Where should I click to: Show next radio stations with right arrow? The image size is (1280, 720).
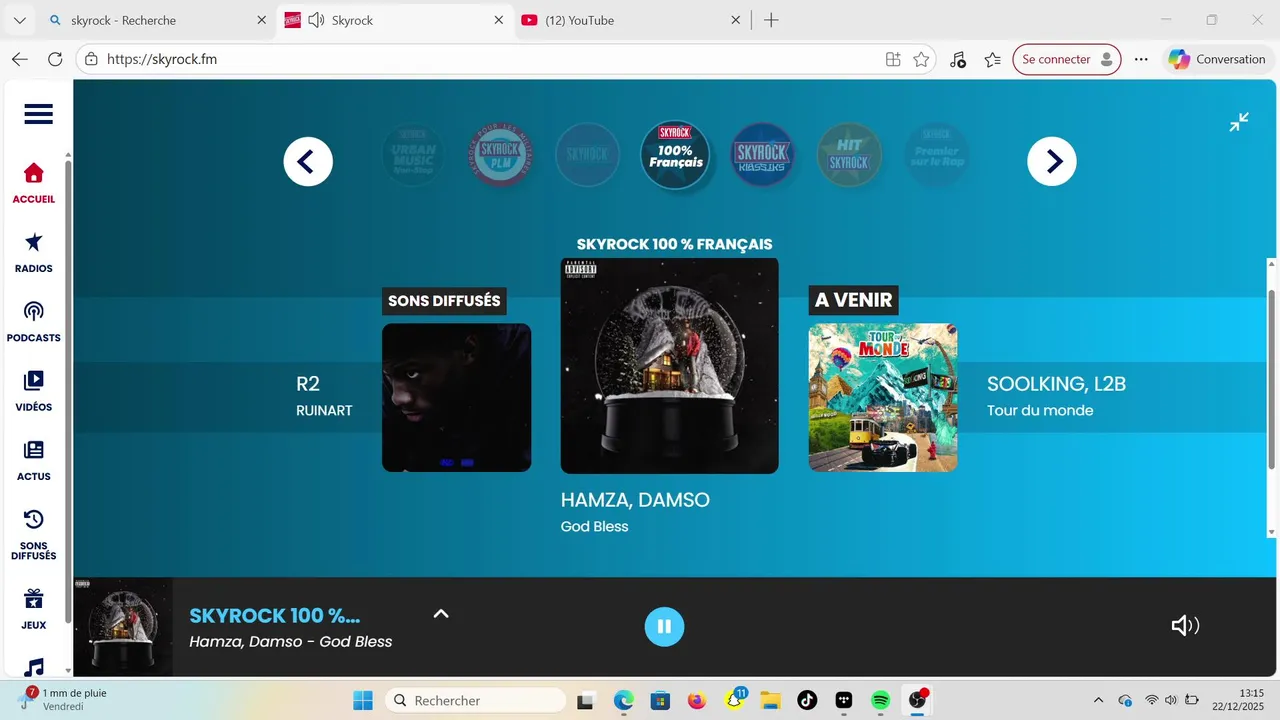(1052, 161)
